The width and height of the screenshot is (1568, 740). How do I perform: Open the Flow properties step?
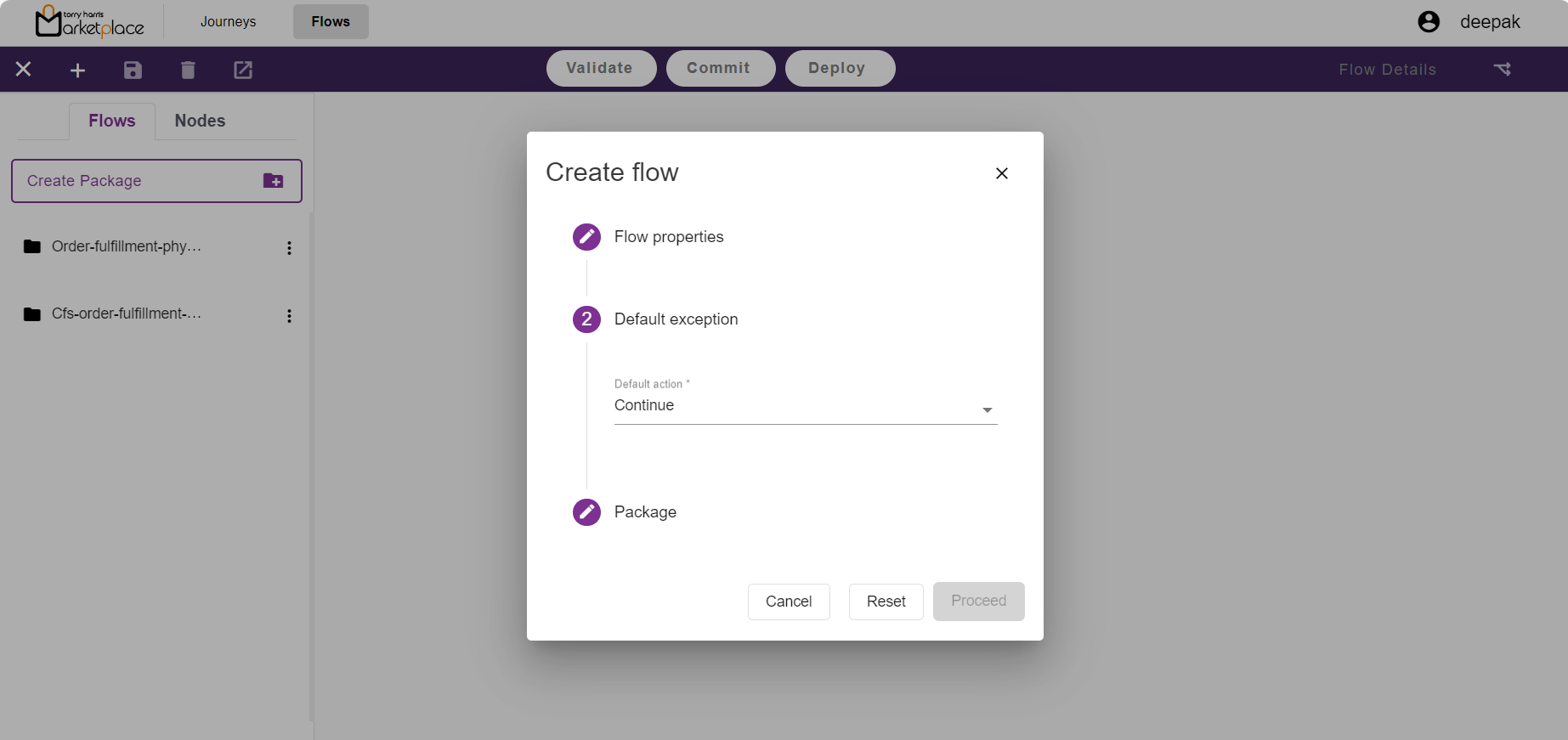pyautogui.click(x=668, y=237)
